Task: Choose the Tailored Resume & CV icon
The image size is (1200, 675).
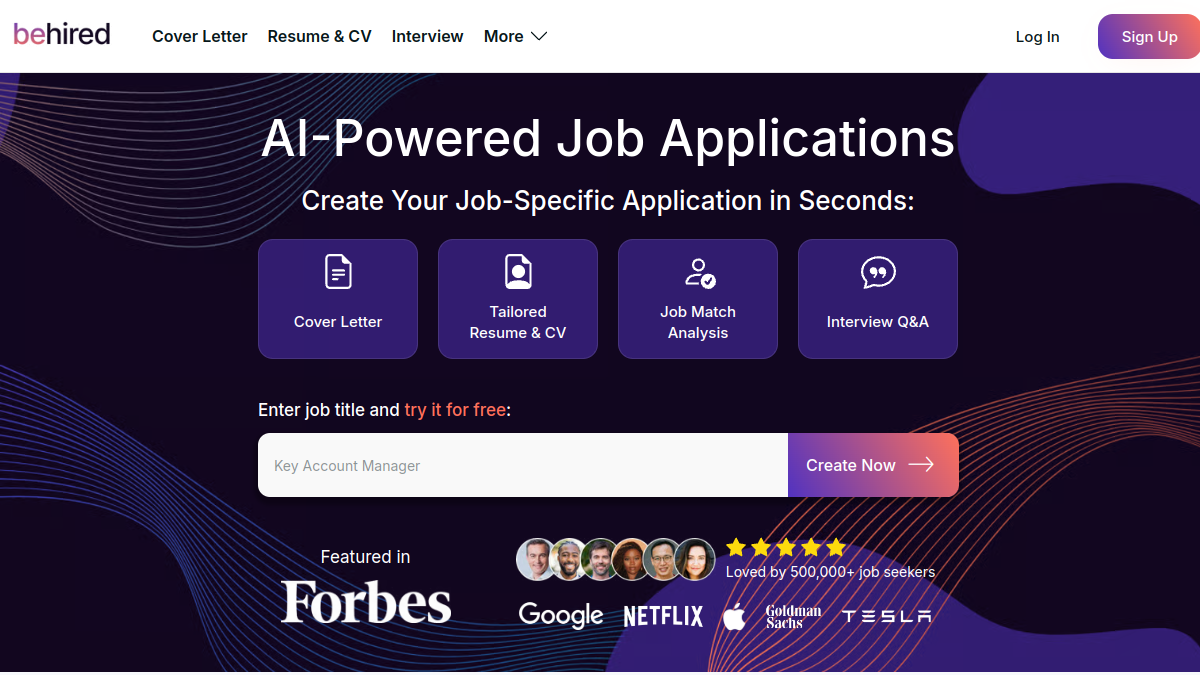Action: 518,272
